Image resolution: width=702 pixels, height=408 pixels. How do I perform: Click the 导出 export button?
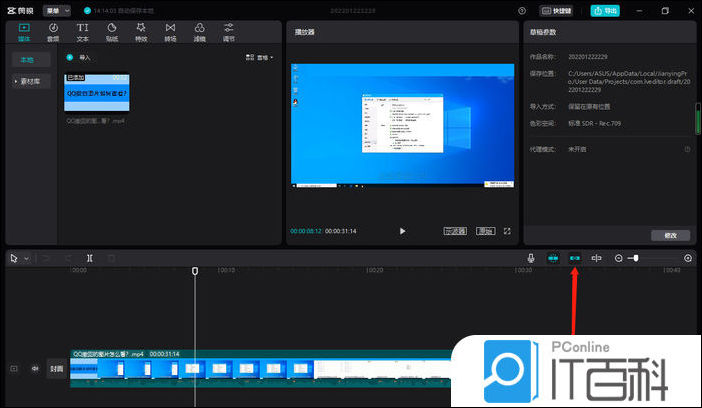coord(604,10)
